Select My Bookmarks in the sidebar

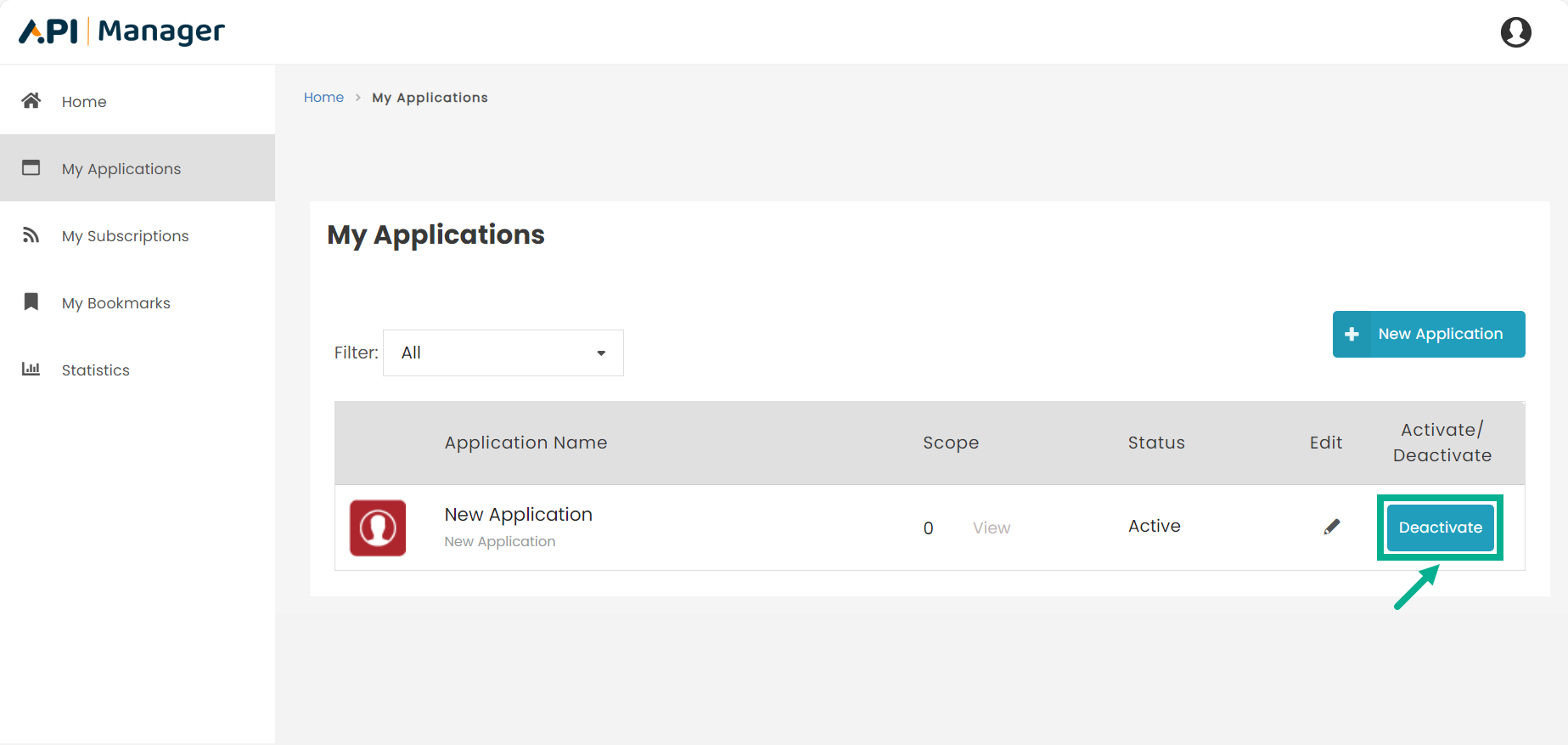pos(115,303)
